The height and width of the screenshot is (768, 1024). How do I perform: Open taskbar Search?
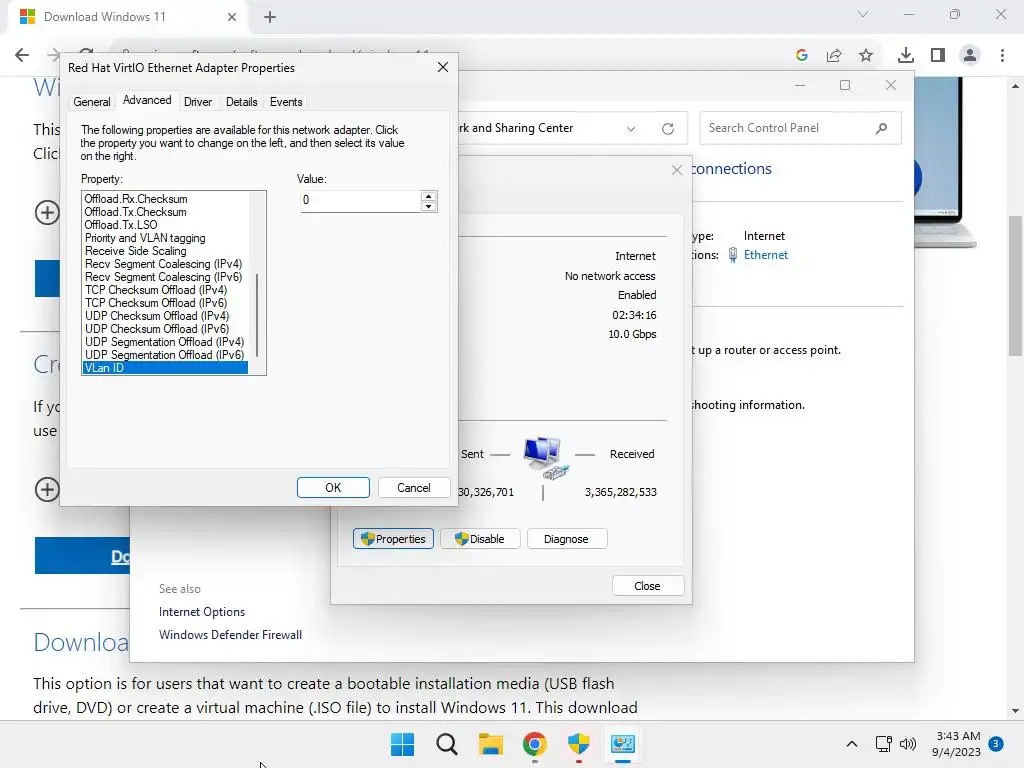tap(447, 744)
